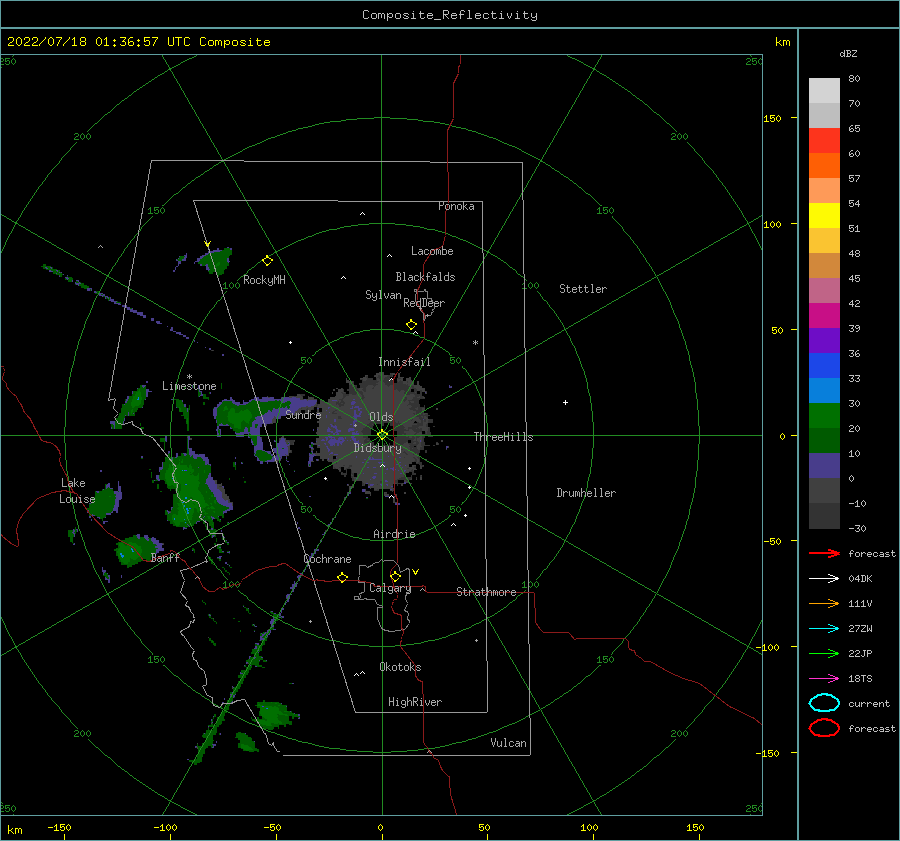
Task: Click the Banff label
Action: 165,558
